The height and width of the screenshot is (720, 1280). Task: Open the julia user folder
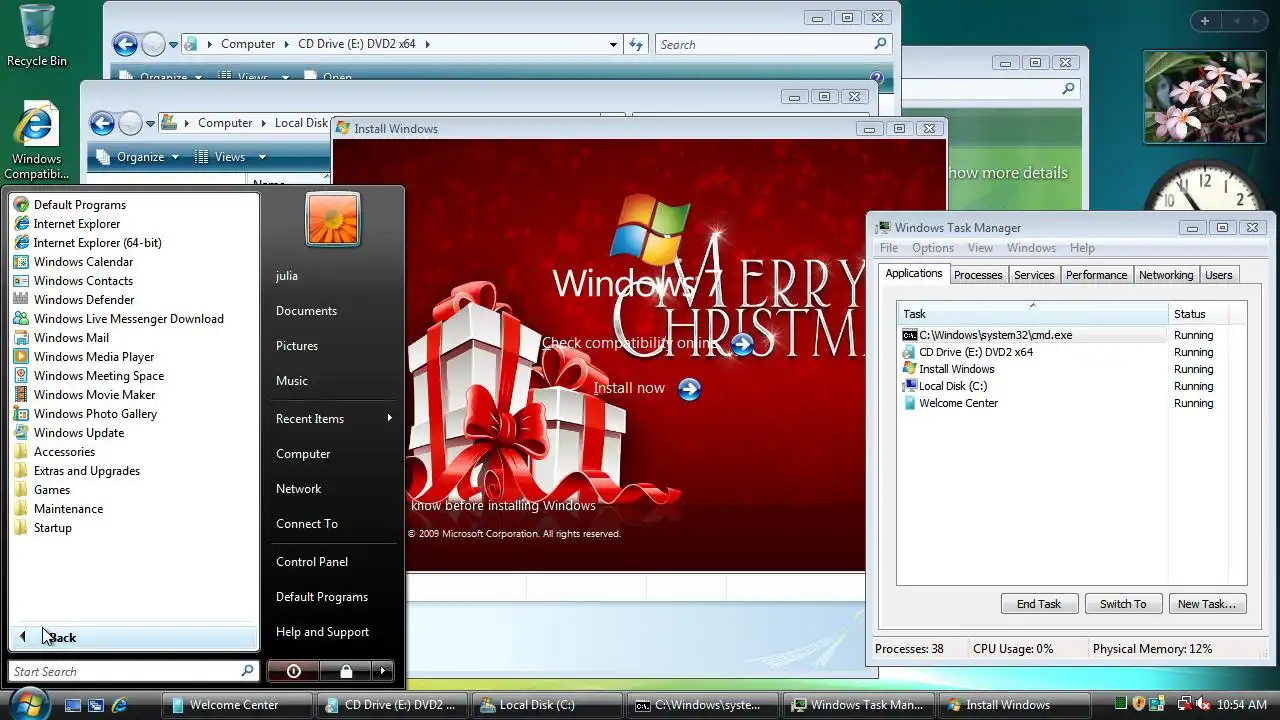(287, 276)
